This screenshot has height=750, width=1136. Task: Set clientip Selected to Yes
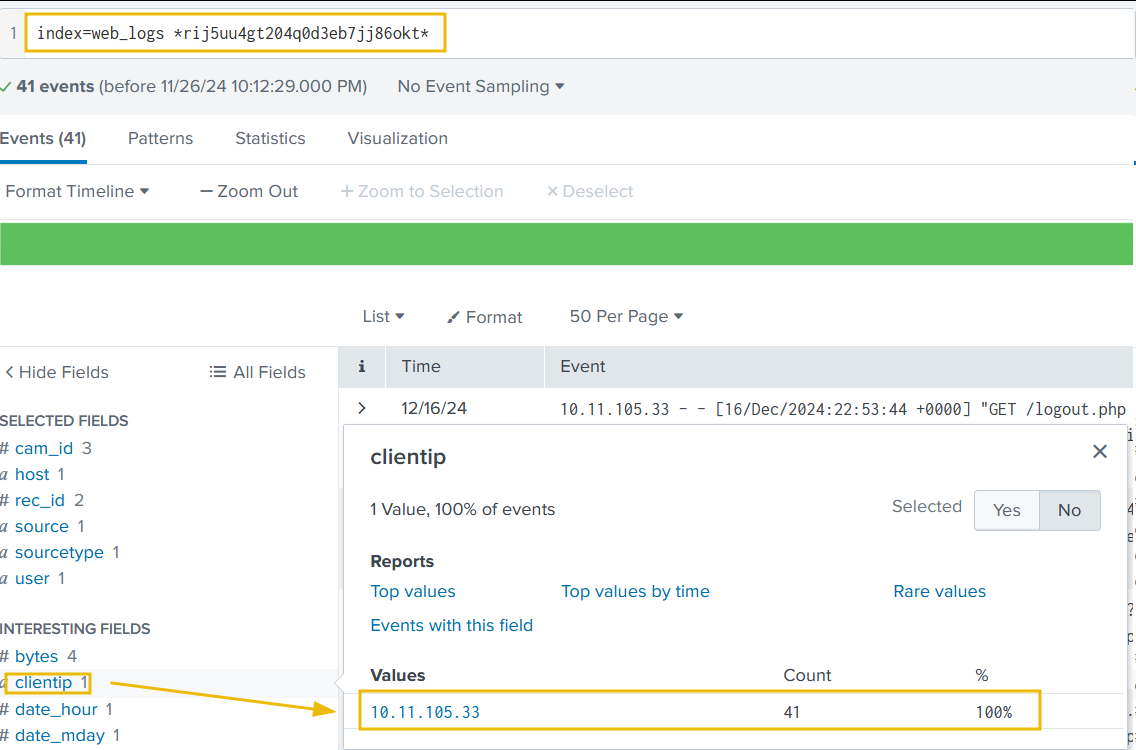click(x=1006, y=510)
